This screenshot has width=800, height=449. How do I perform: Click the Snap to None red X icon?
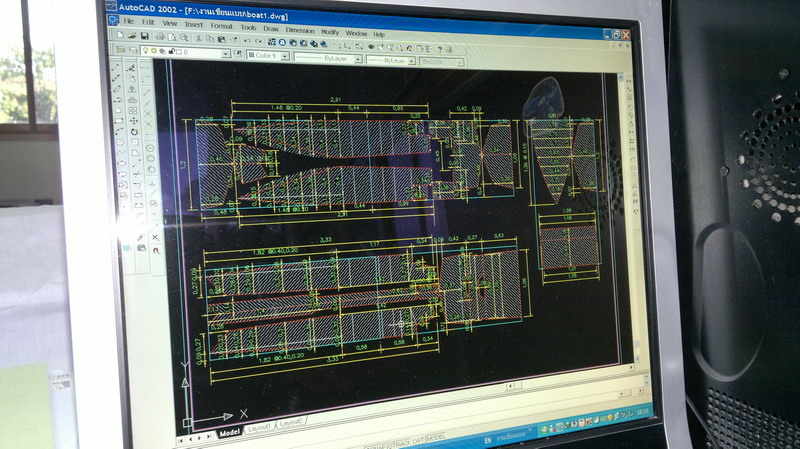click(x=155, y=237)
